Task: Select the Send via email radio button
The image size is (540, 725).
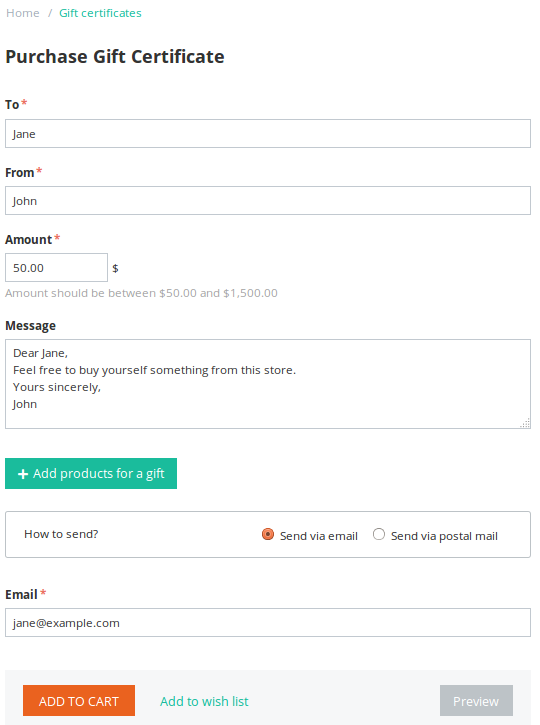Action: (268, 535)
